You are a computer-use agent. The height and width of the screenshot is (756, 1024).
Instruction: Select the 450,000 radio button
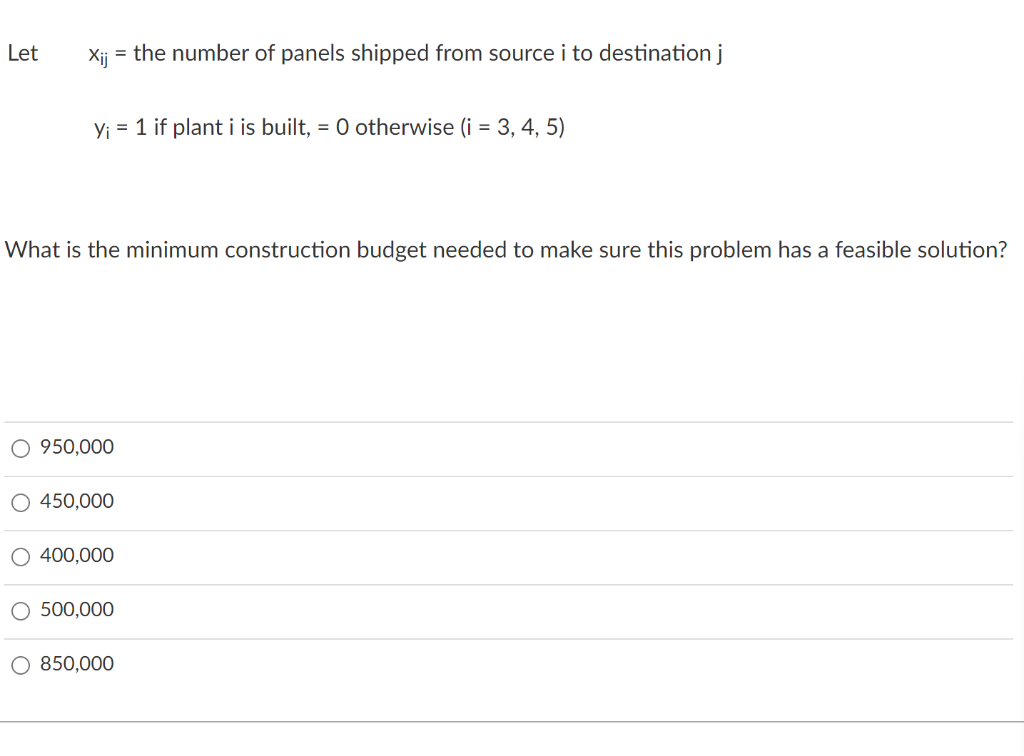(20, 502)
